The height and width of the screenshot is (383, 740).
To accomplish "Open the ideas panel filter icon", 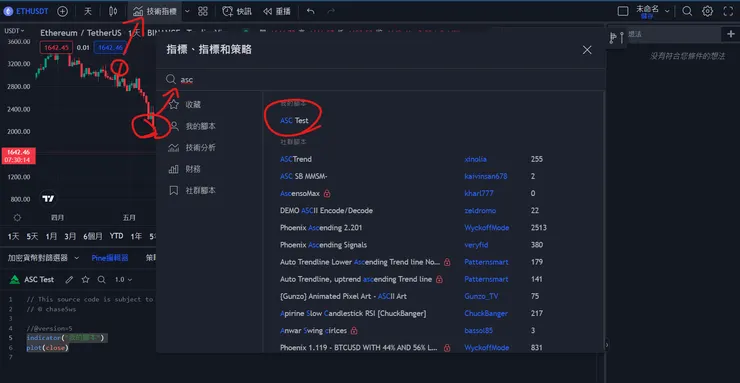I will coord(617,37).
